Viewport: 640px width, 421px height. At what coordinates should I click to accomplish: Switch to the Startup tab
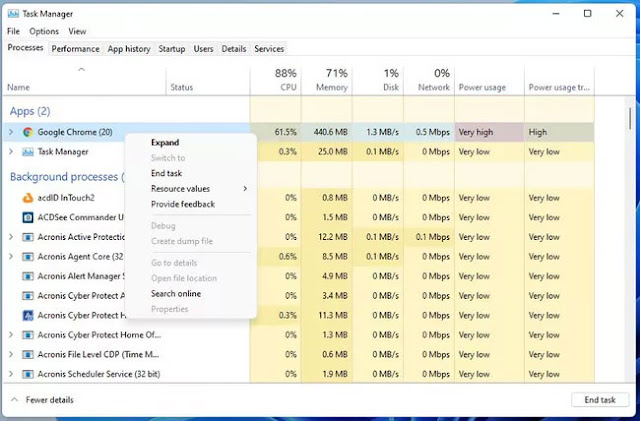pyautogui.click(x=172, y=49)
